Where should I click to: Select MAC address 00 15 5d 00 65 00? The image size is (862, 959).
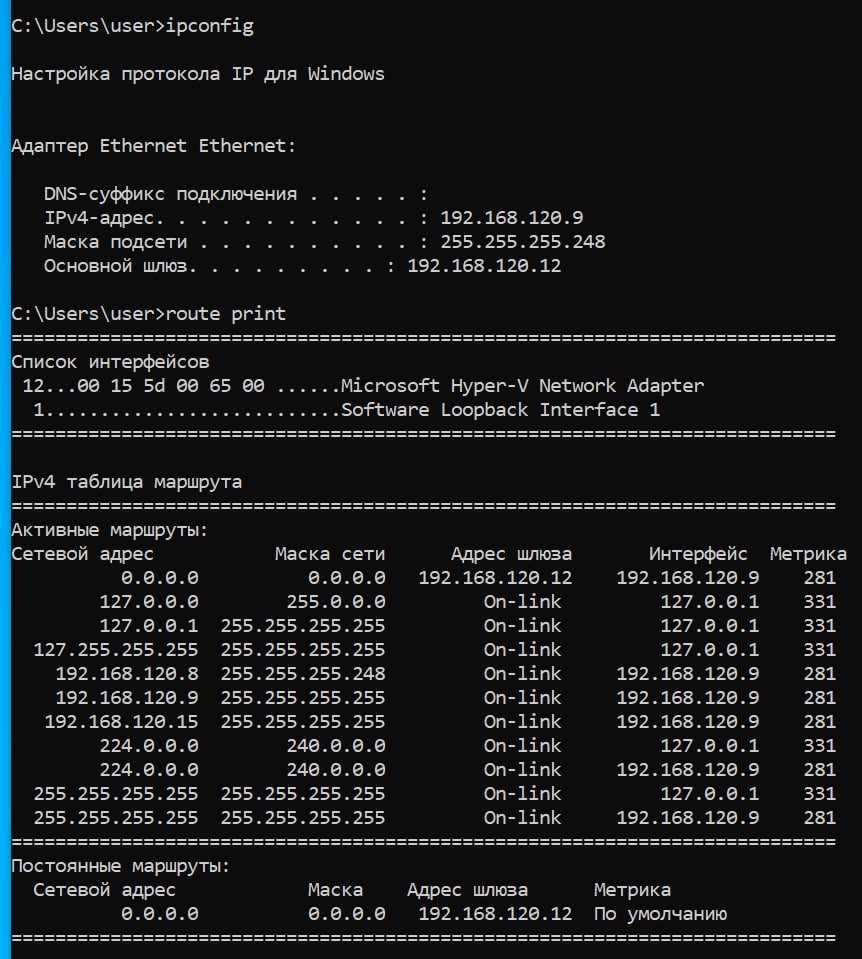171,386
